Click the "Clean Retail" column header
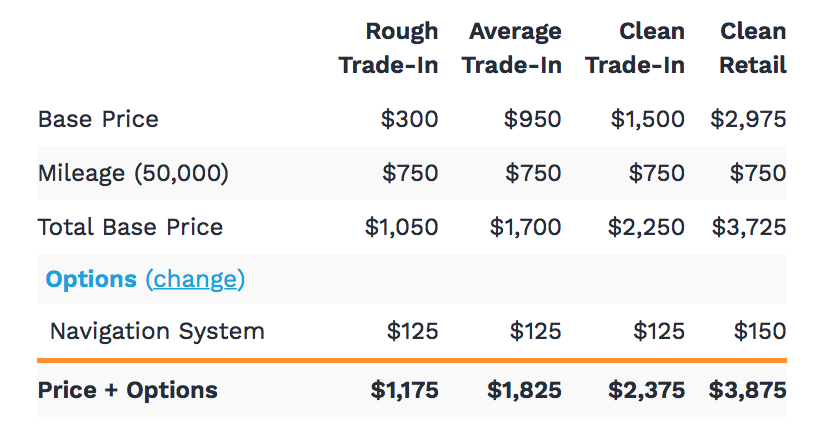 [x=752, y=48]
